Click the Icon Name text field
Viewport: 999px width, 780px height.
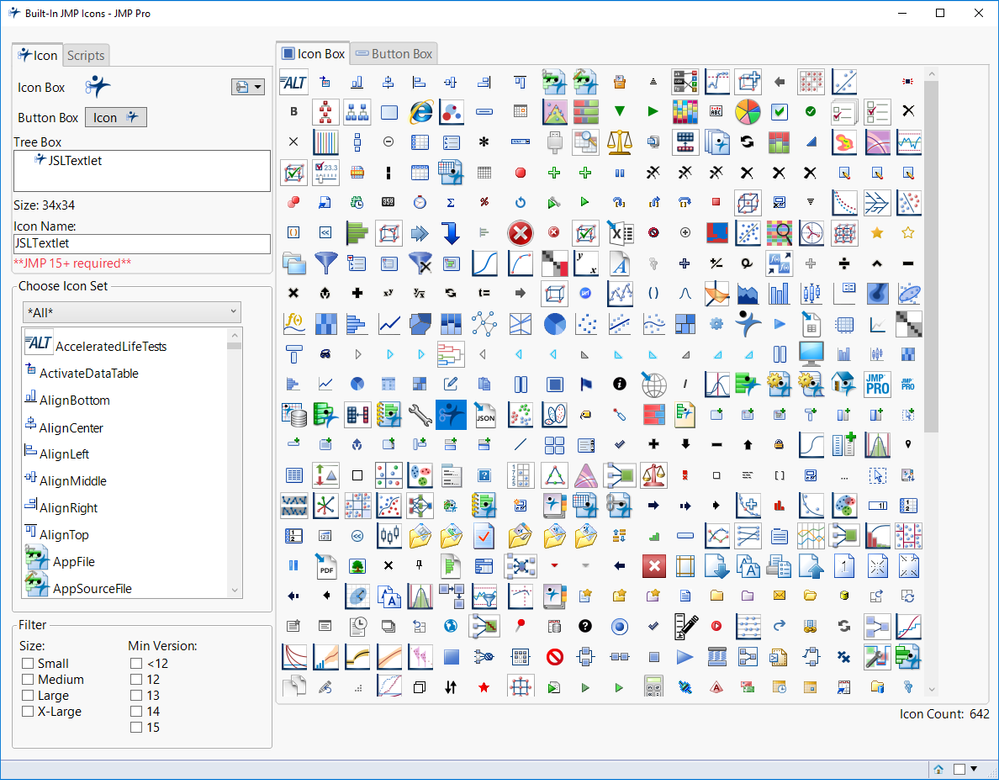141,243
